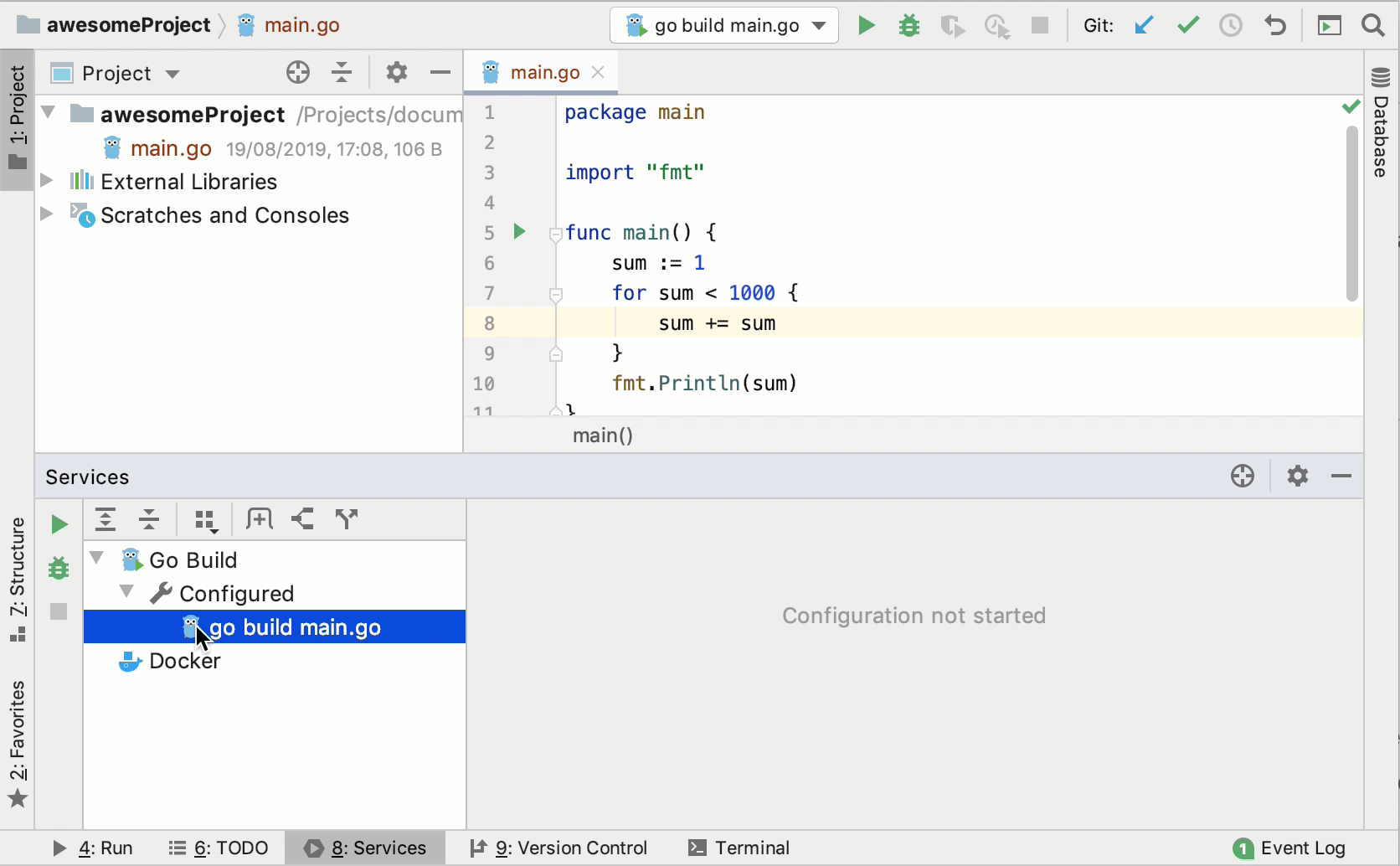This screenshot has height=866, width=1400.
Task: Debug selected service in Services sidebar
Action: pyautogui.click(x=59, y=568)
